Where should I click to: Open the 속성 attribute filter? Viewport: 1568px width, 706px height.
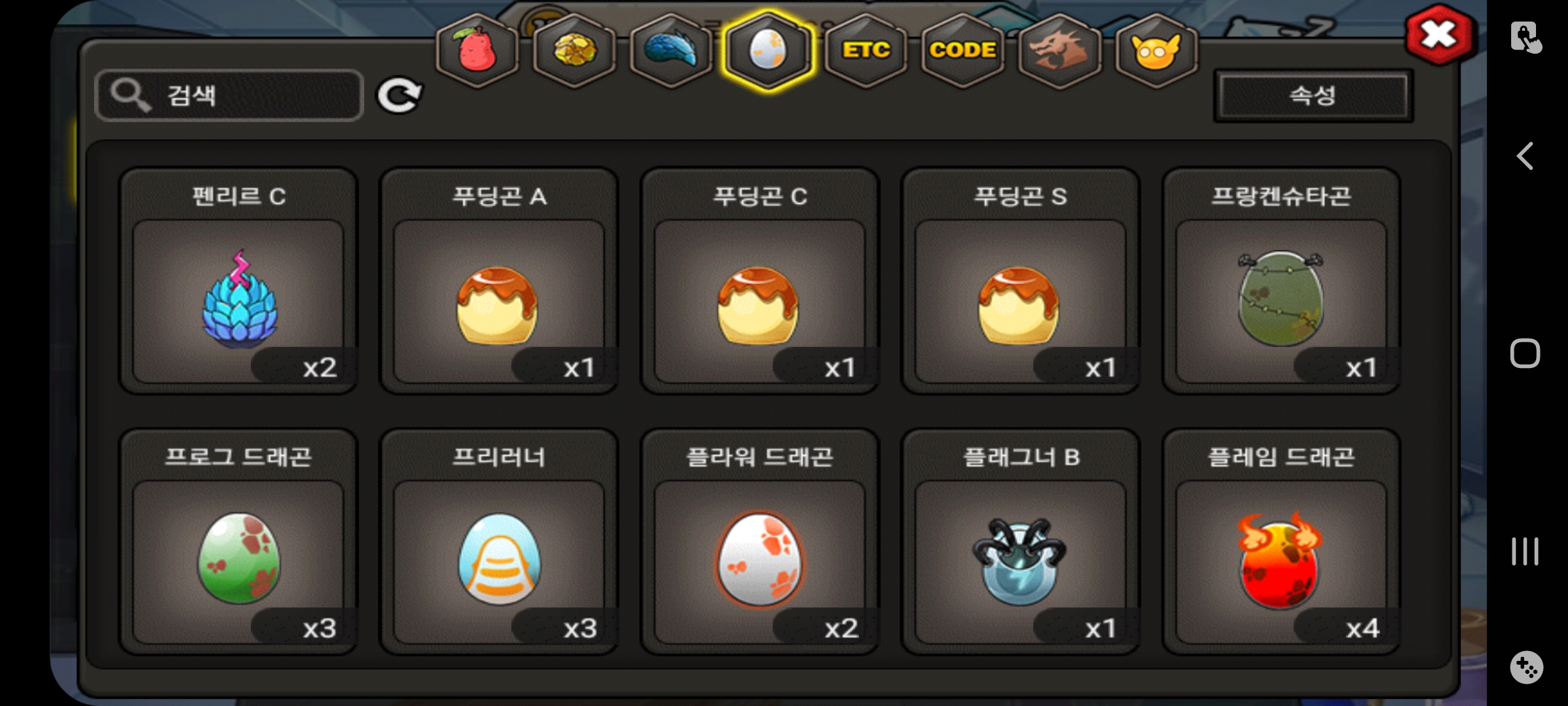click(x=1313, y=96)
